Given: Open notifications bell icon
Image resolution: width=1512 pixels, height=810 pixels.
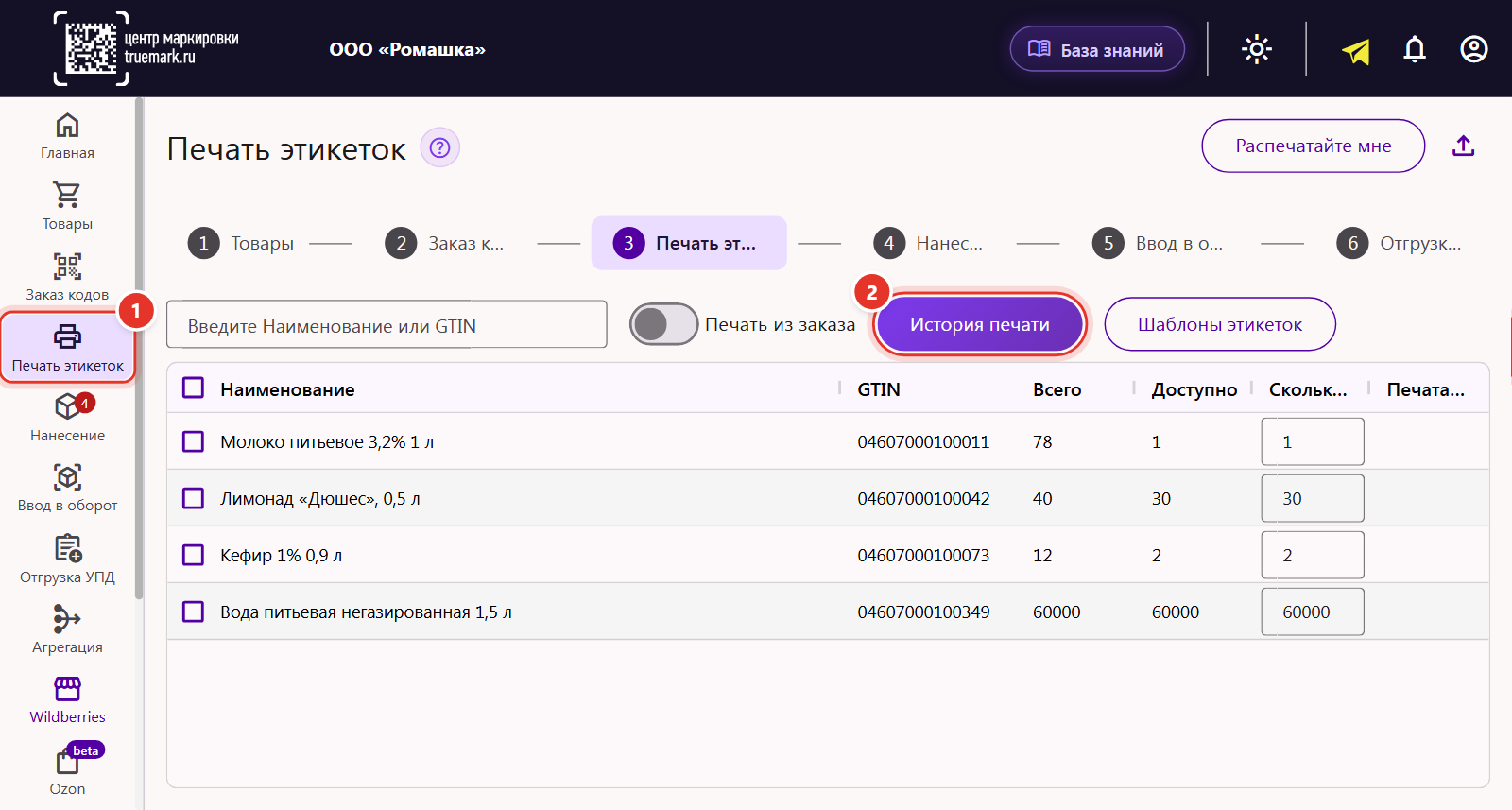Looking at the screenshot, I should click(1415, 49).
